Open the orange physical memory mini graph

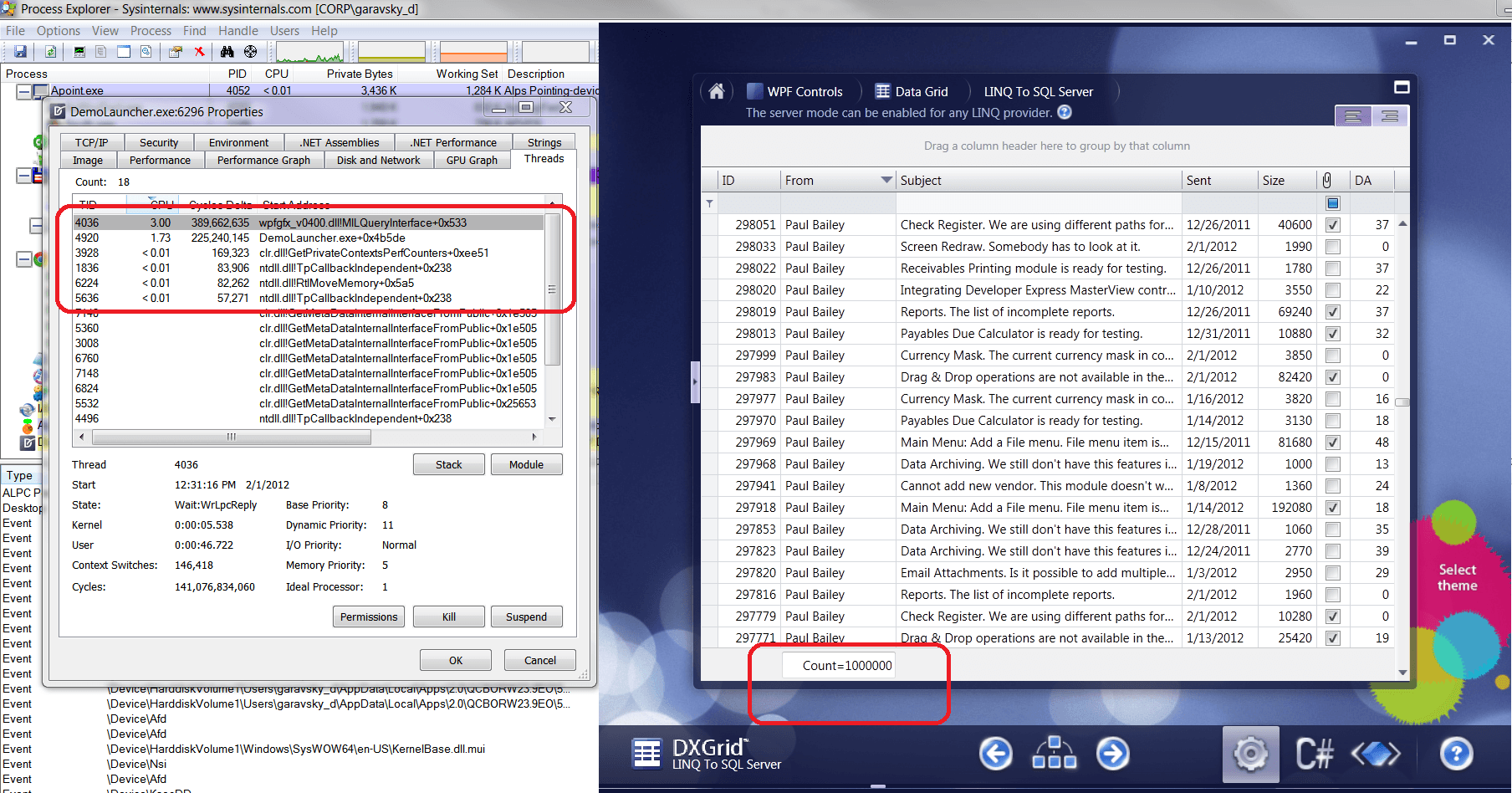coord(473,52)
